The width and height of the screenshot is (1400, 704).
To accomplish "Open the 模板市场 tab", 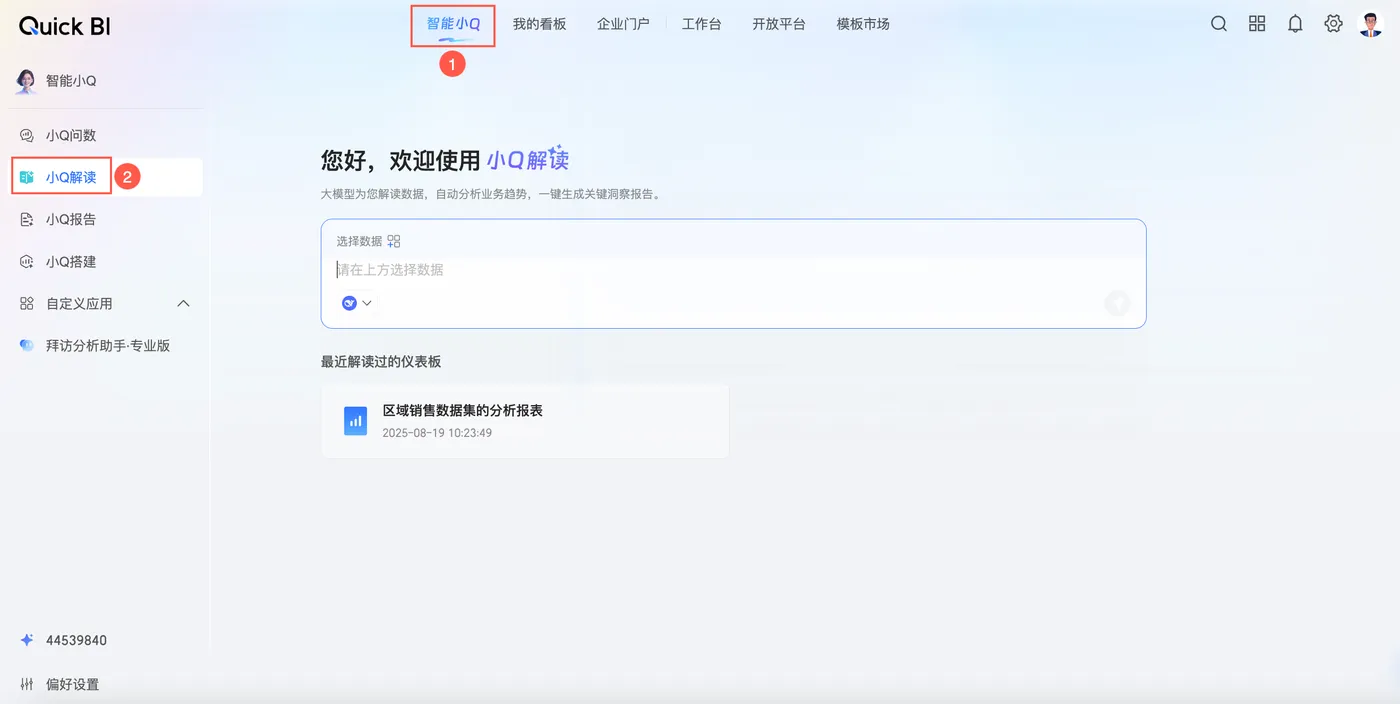I will [863, 24].
